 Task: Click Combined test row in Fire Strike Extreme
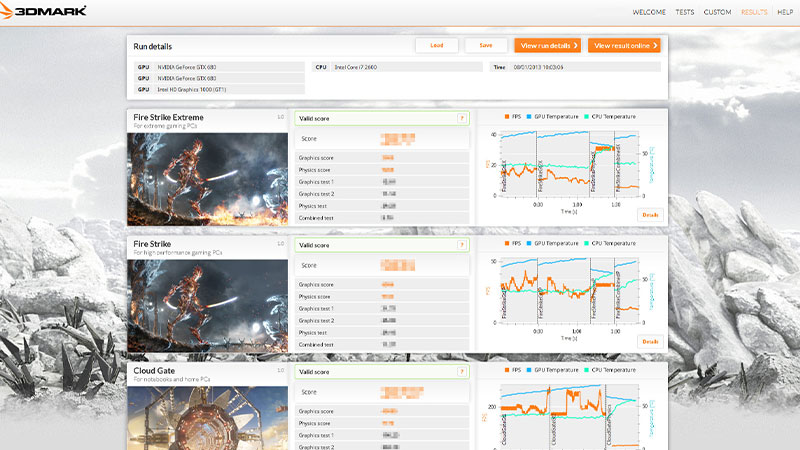[x=382, y=218]
